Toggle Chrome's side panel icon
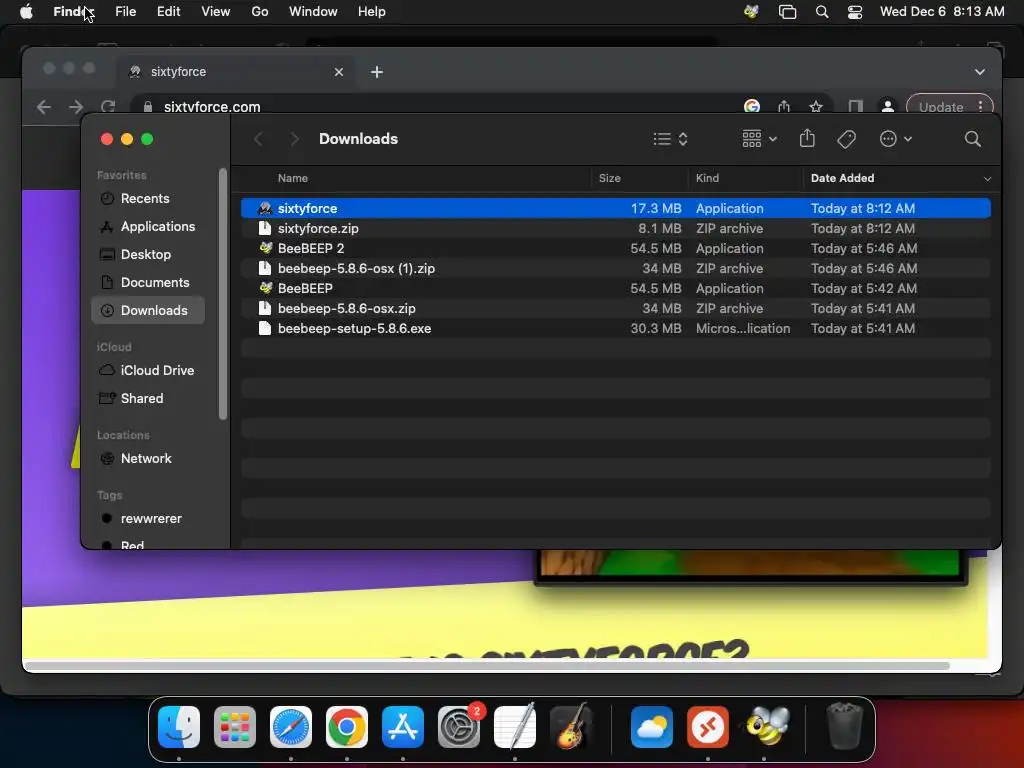 [x=856, y=106]
